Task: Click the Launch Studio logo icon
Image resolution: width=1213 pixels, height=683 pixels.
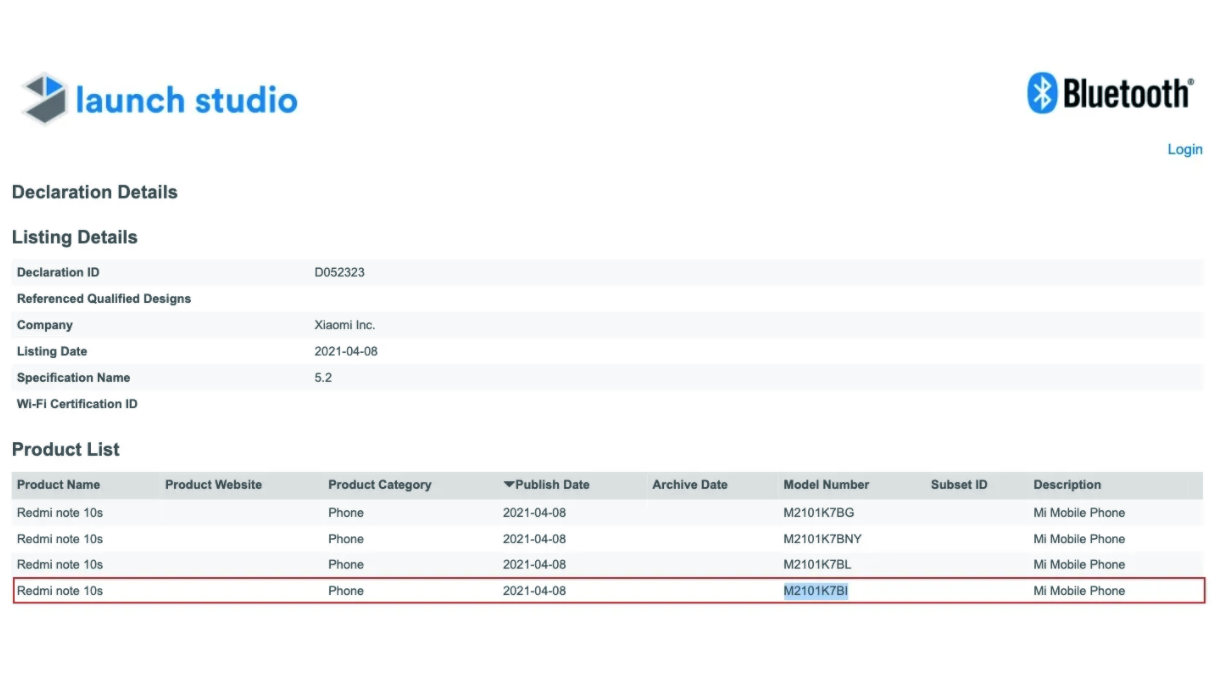Action: tap(44, 98)
